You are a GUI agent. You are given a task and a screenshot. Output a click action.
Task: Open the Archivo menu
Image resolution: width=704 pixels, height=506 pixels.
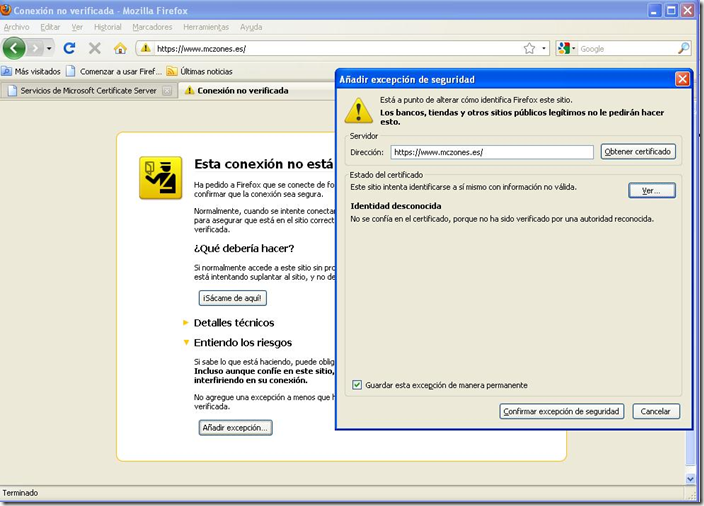pos(17,27)
